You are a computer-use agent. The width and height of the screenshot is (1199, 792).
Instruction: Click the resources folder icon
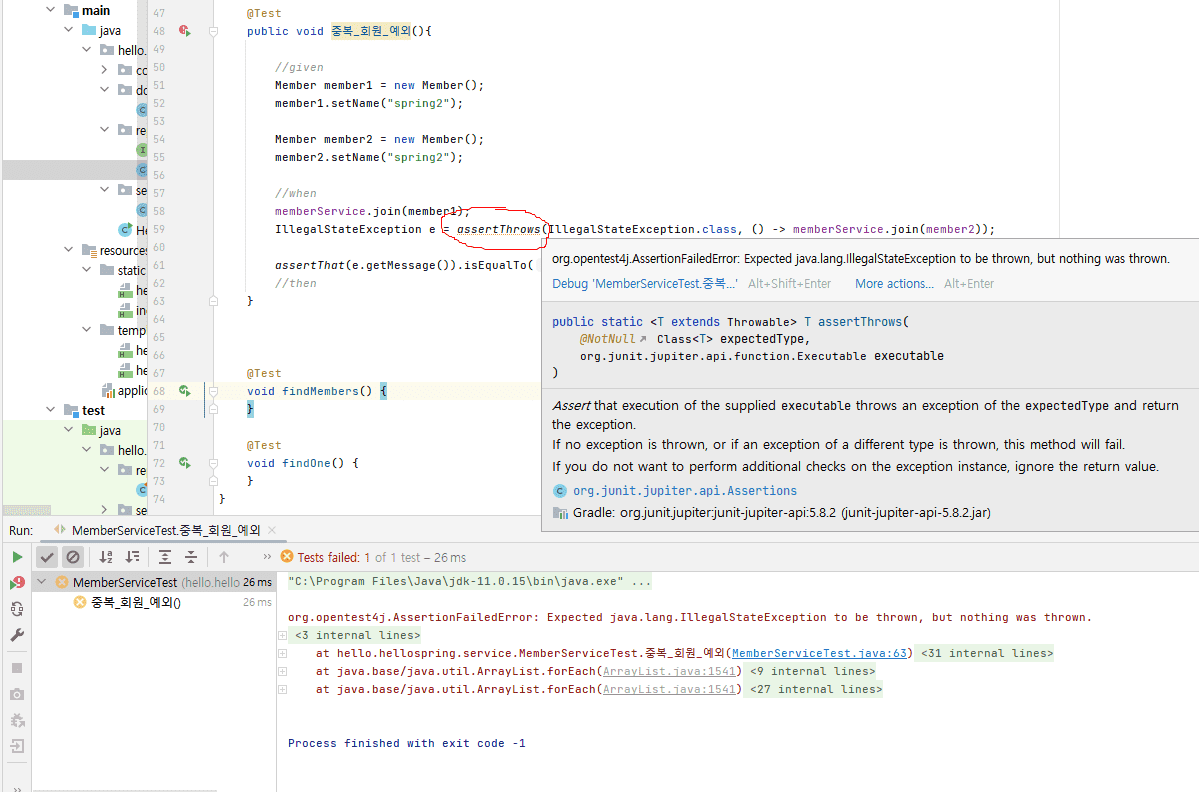coord(89,250)
